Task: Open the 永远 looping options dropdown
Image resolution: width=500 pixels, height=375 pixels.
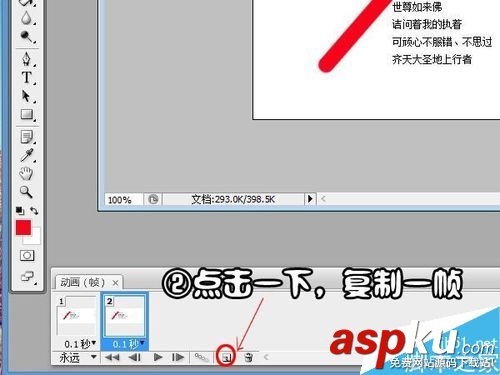Action: (x=77, y=358)
